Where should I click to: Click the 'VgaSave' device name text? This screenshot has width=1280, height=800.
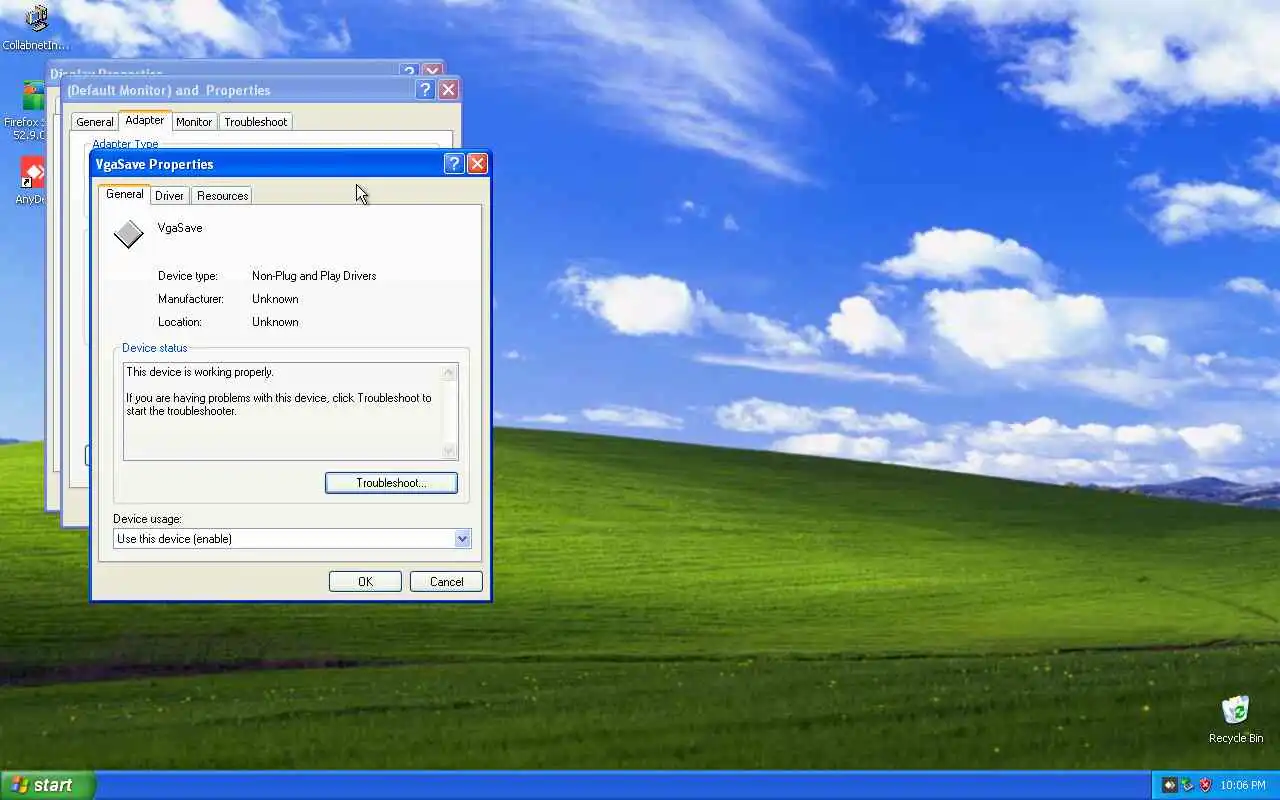click(180, 228)
